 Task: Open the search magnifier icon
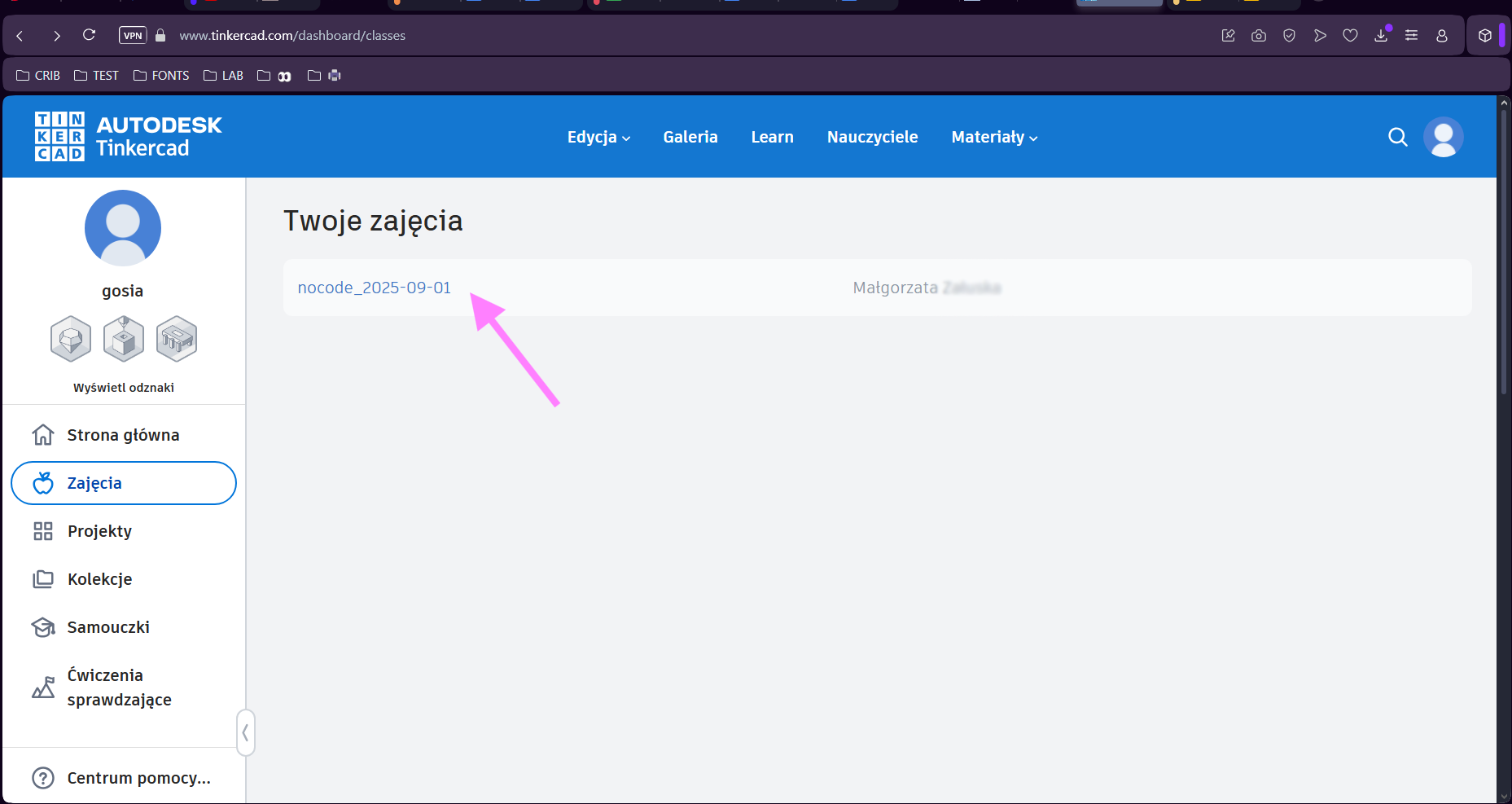[1397, 137]
